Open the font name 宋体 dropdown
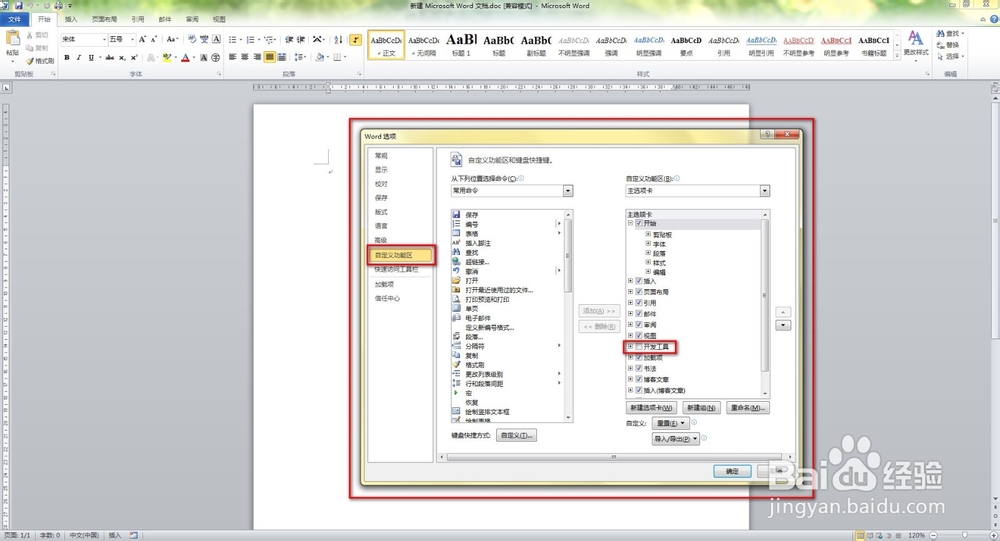The height and width of the screenshot is (541, 1000). (x=104, y=40)
